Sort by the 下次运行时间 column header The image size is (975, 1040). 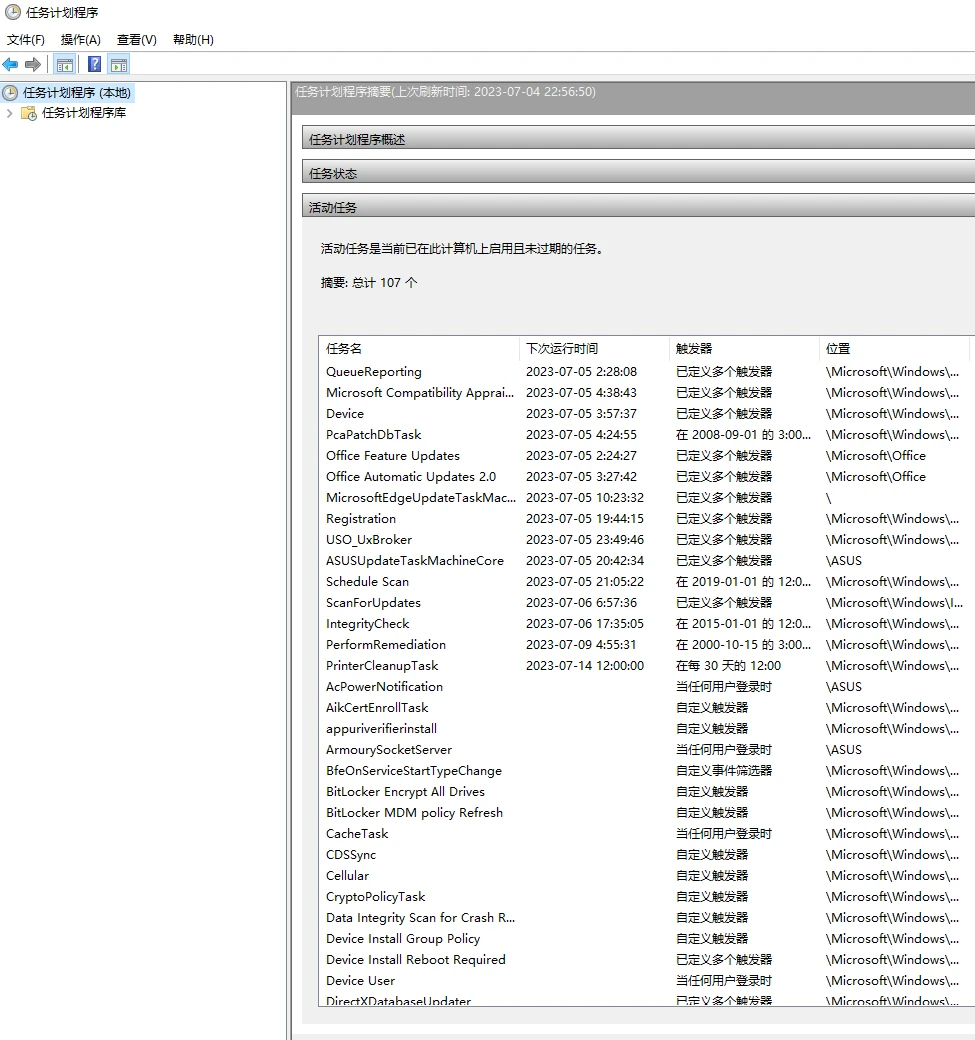594,349
